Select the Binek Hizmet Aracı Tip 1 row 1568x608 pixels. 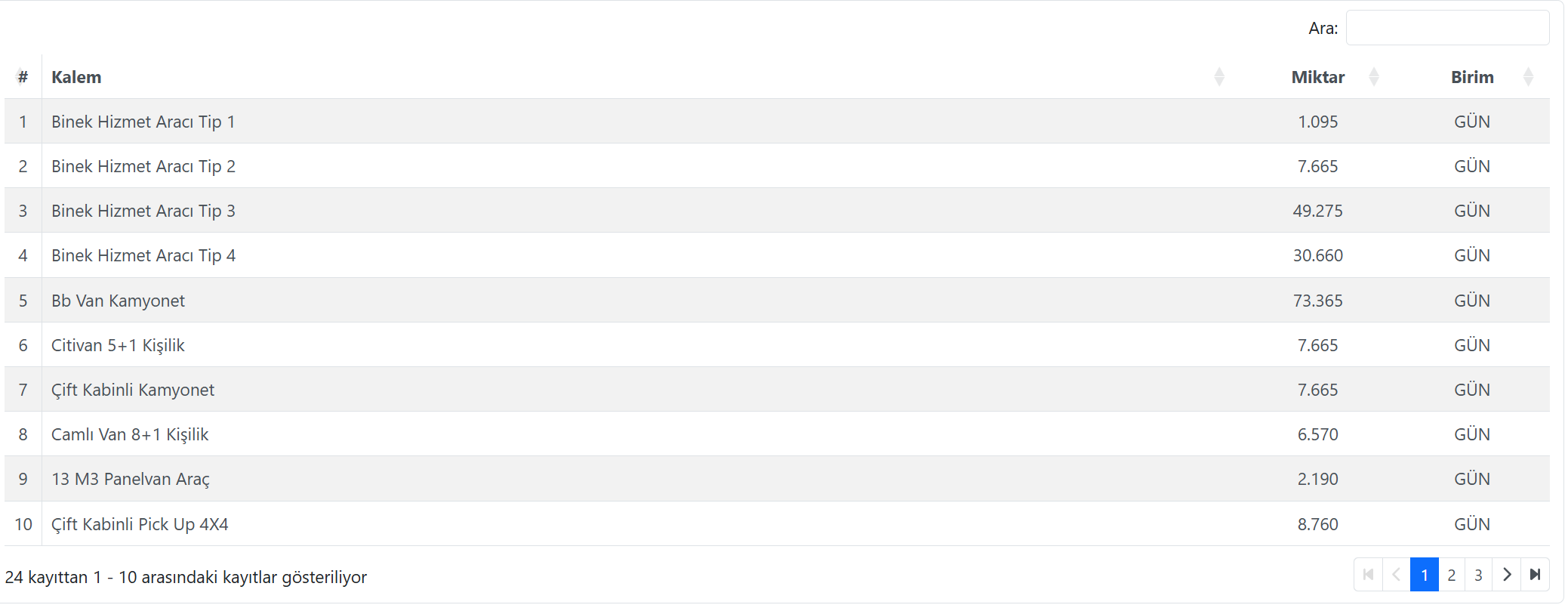click(143, 122)
